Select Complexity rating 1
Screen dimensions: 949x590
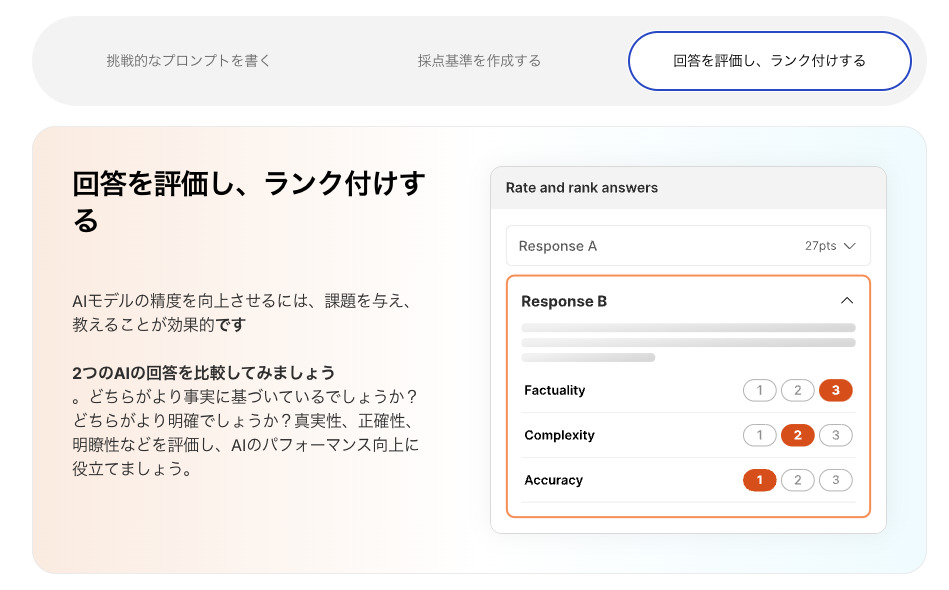click(759, 435)
